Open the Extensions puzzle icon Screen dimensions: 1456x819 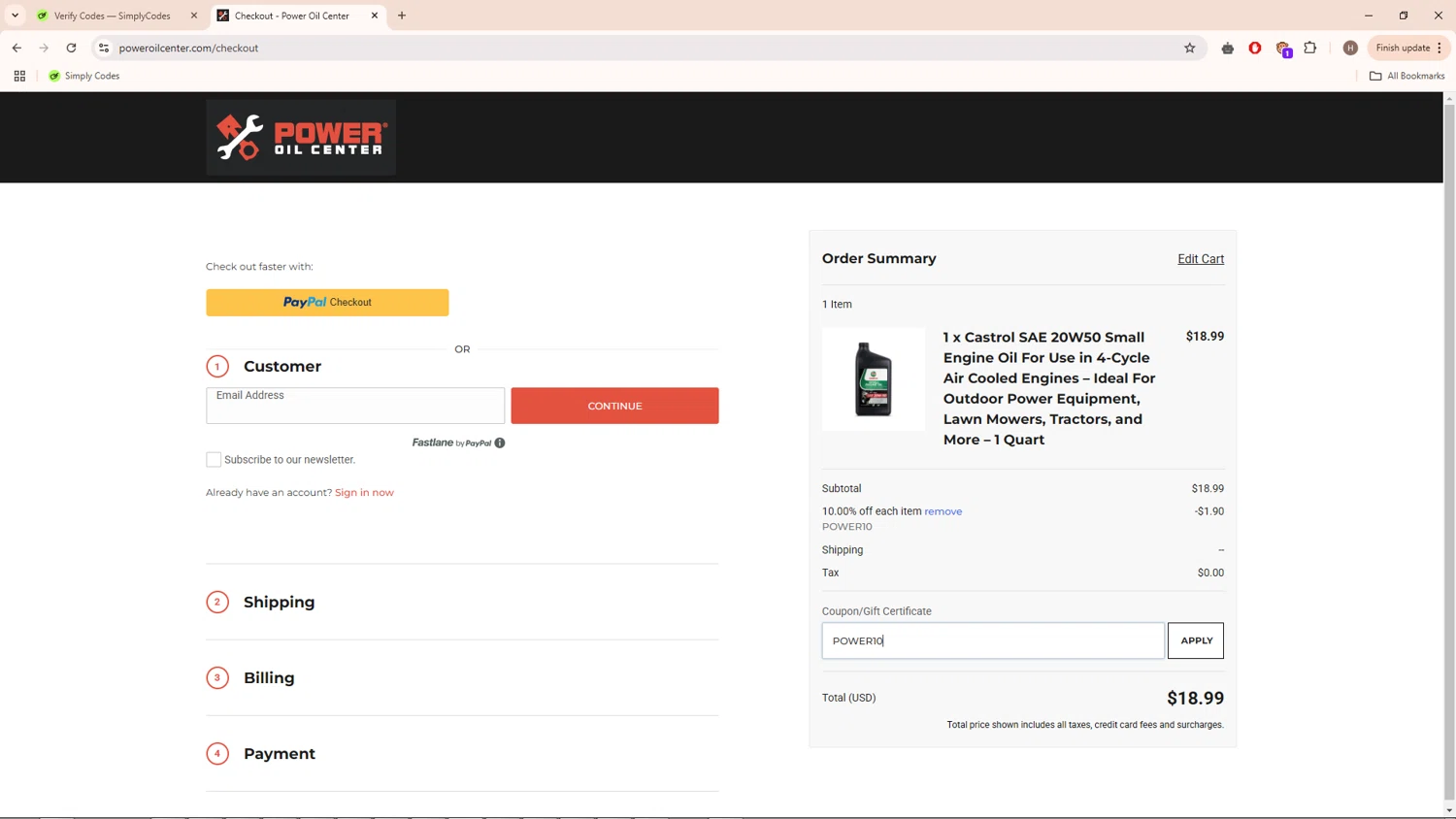(1310, 48)
